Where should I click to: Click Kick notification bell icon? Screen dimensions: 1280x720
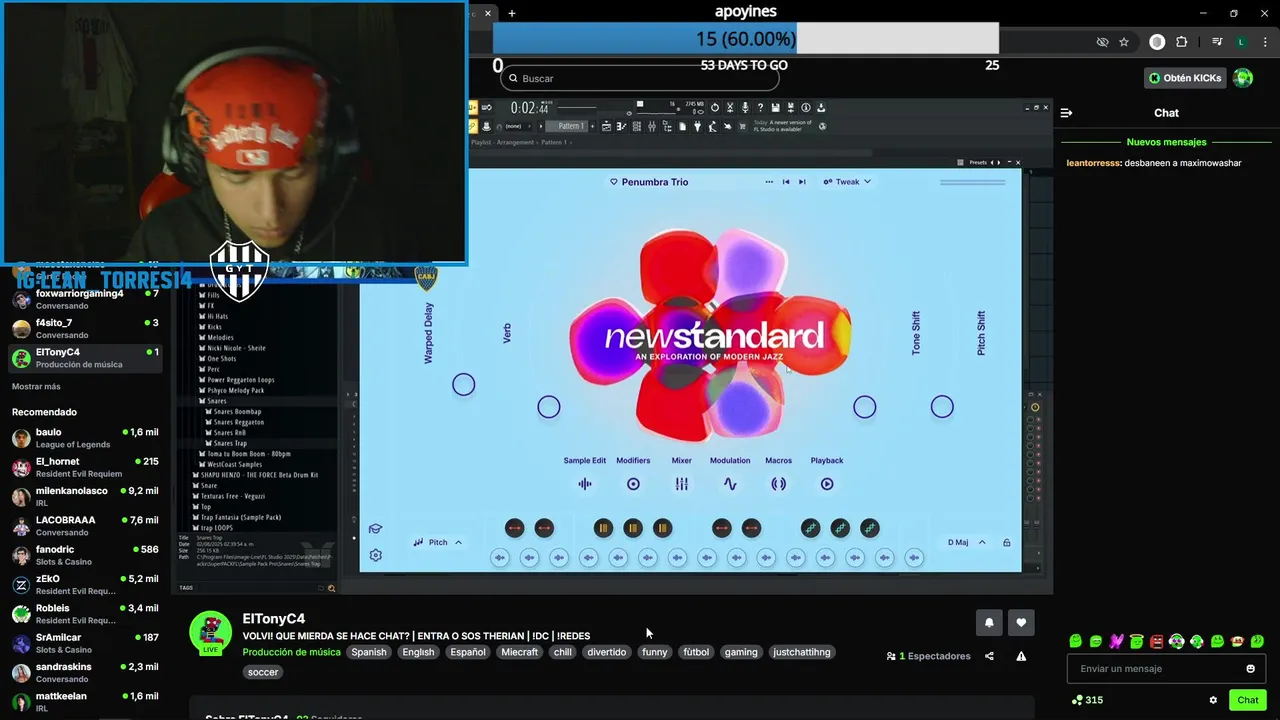[x=989, y=622]
